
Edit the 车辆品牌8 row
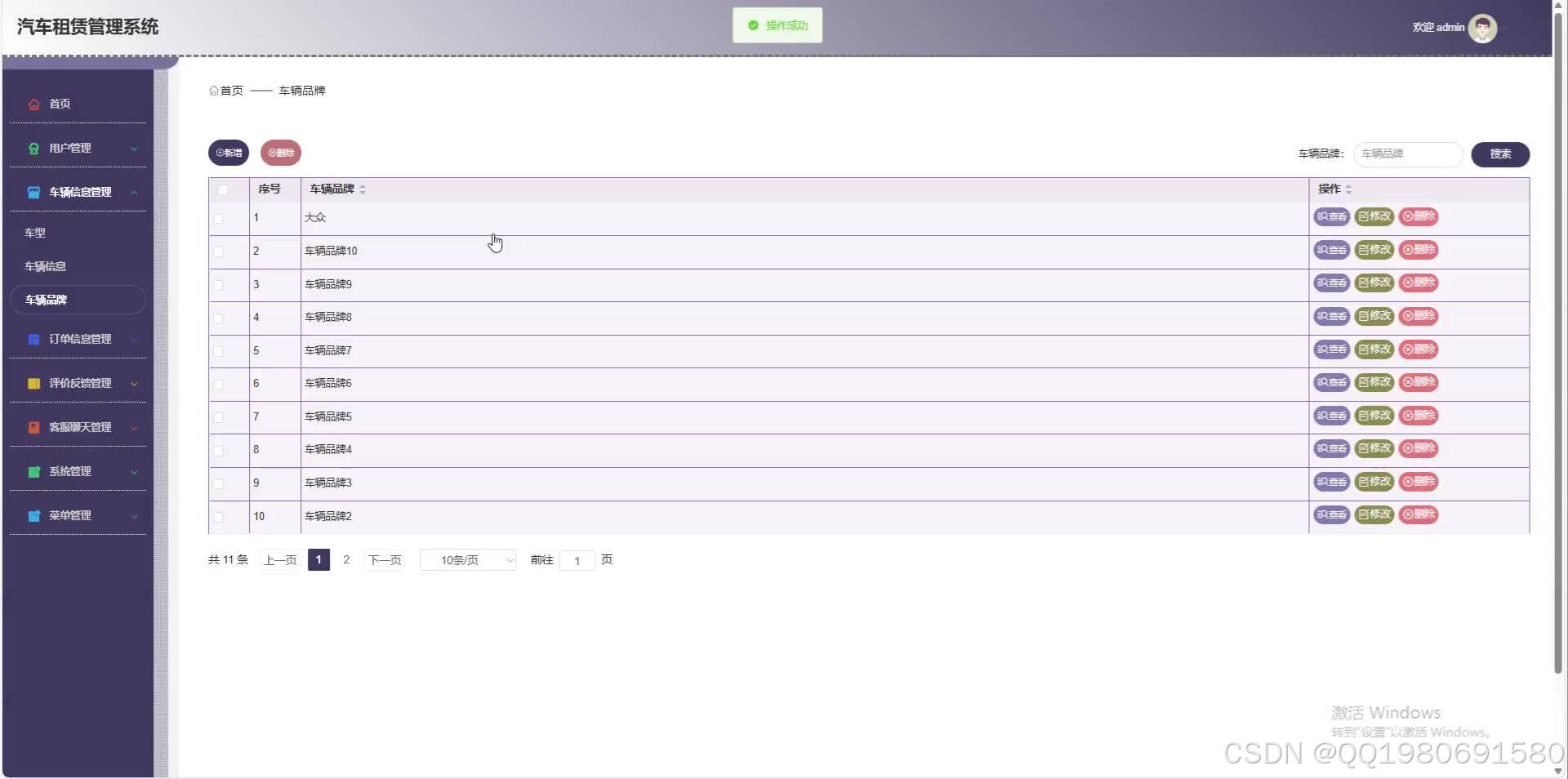[1374, 316]
